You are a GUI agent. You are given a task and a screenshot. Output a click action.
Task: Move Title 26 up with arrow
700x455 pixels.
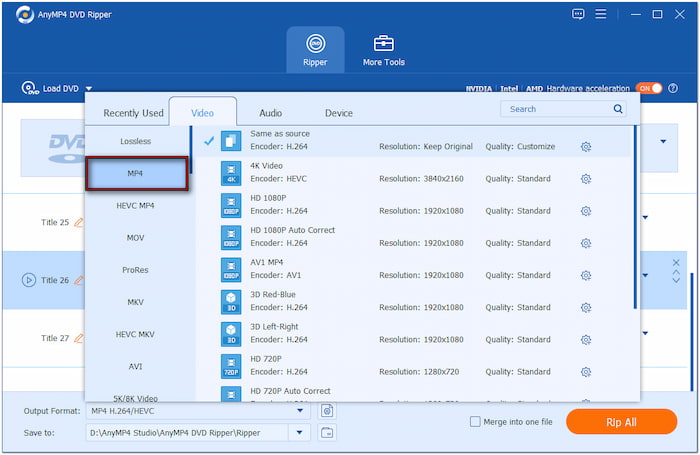click(x=676, y=272)
